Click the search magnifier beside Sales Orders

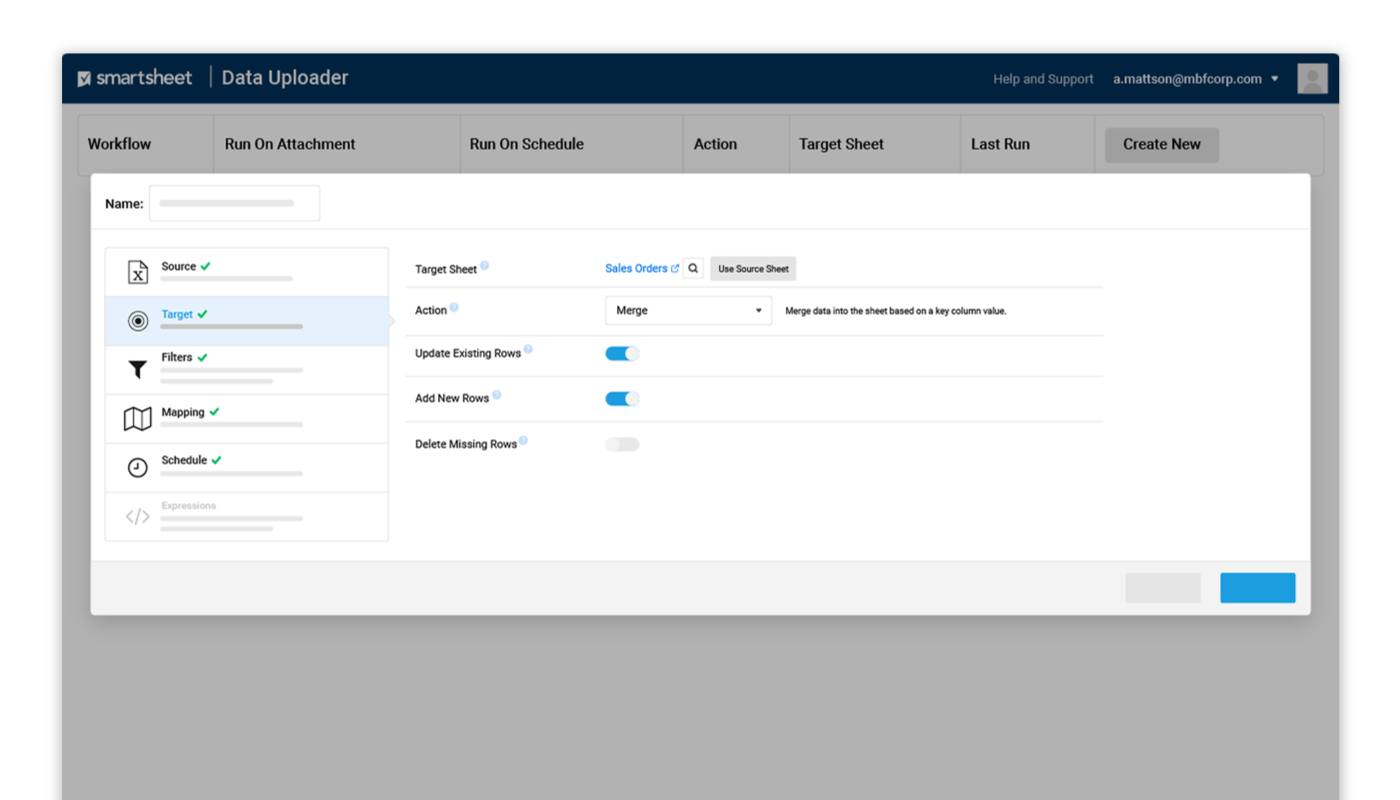[x=693, y=269]
